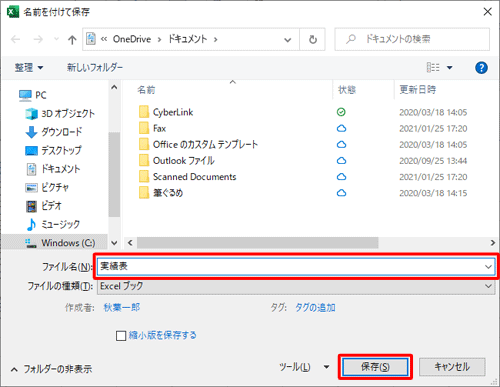Screen dimensions: 500x387
Task: Click the ドキュメントの検索 search box
Action: click(x=412, y=39)
